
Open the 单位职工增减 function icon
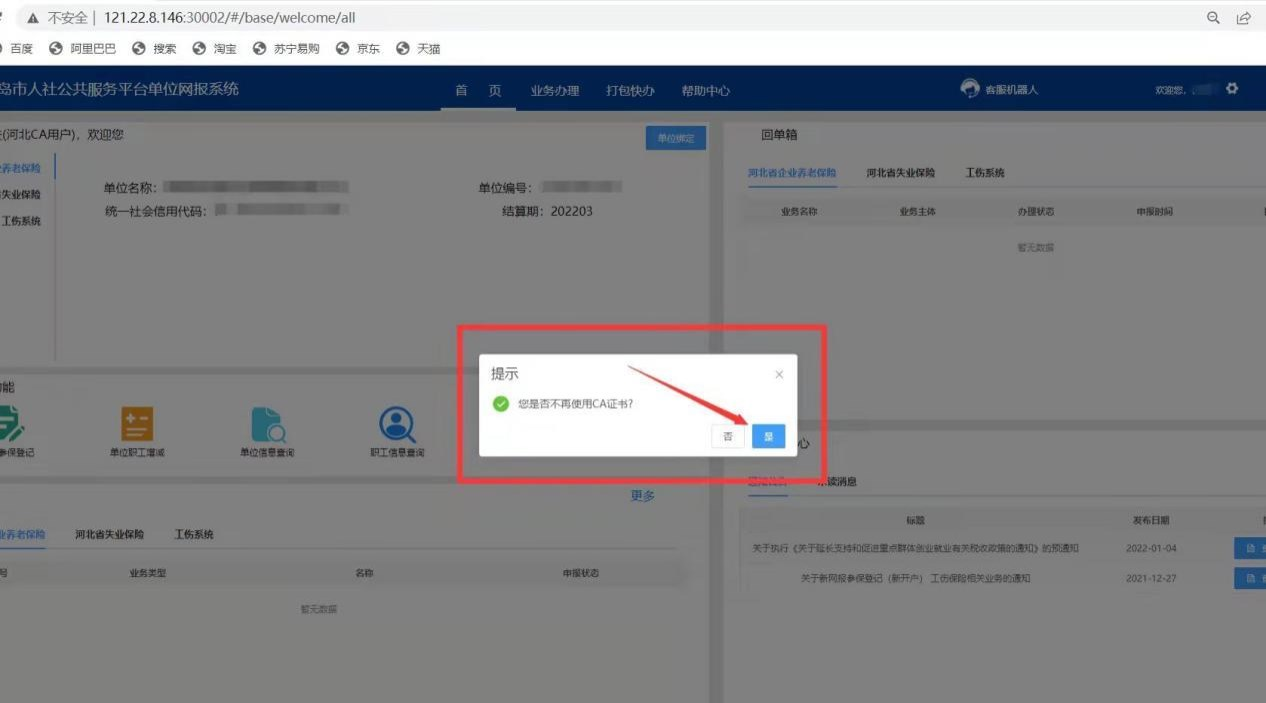137,424
